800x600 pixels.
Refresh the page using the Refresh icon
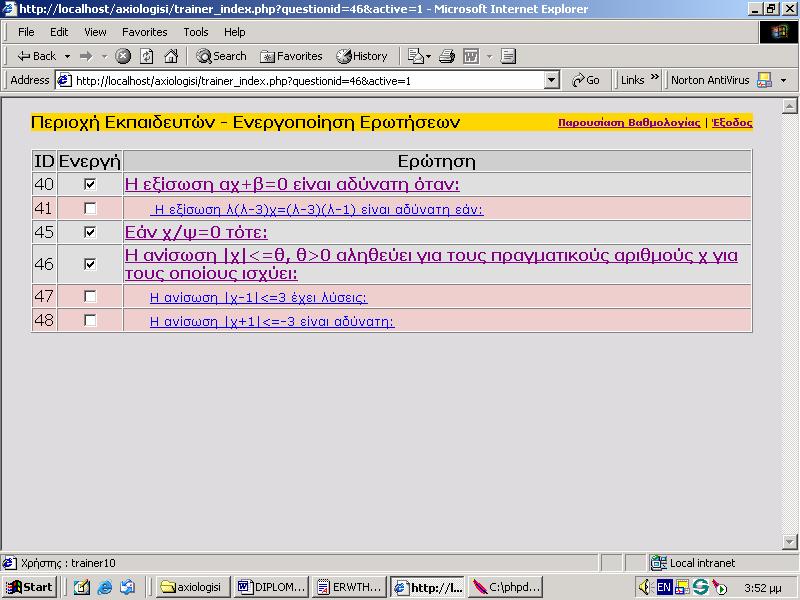147,56
